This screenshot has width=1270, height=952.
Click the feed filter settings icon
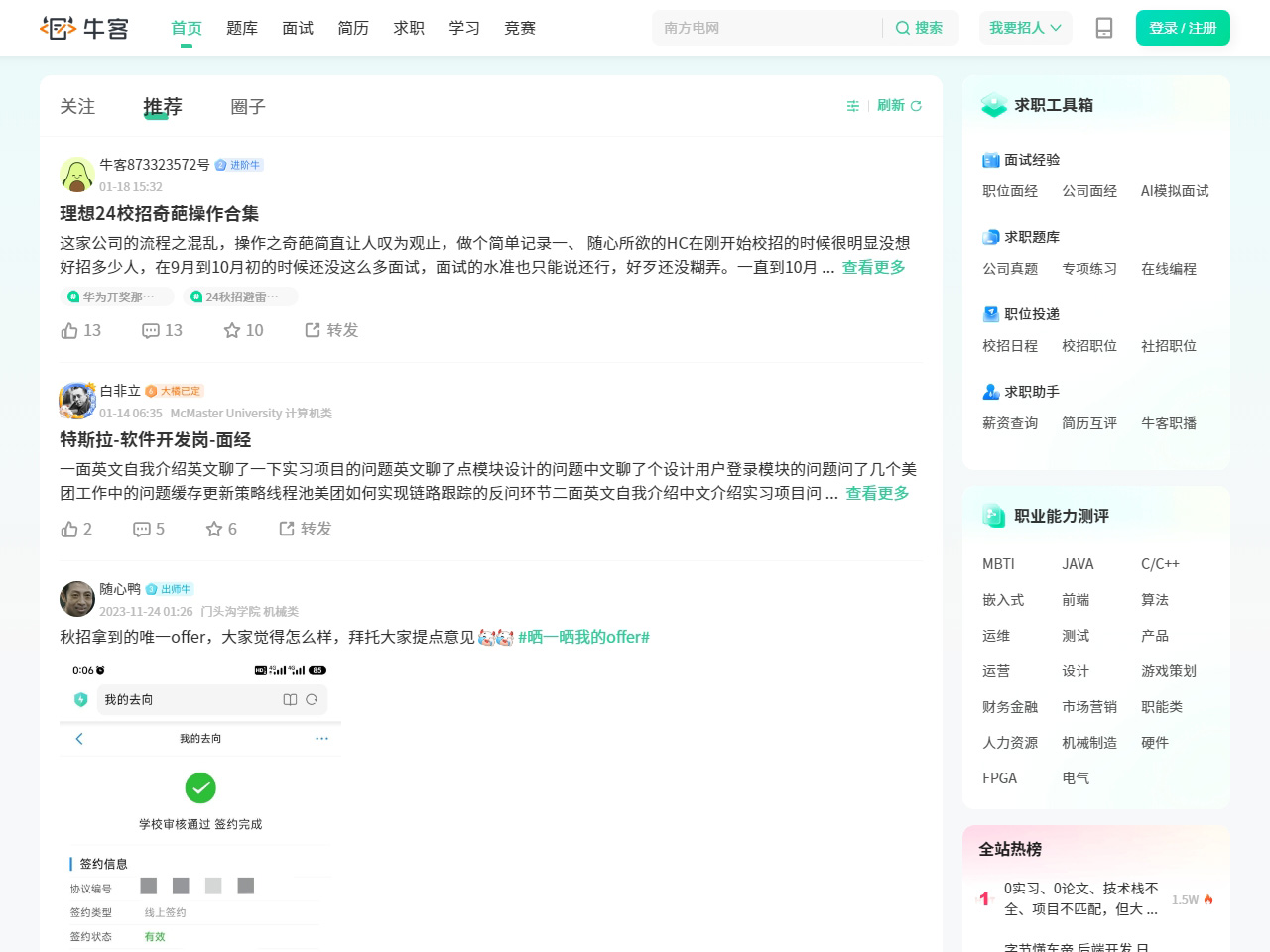point(852,106)
